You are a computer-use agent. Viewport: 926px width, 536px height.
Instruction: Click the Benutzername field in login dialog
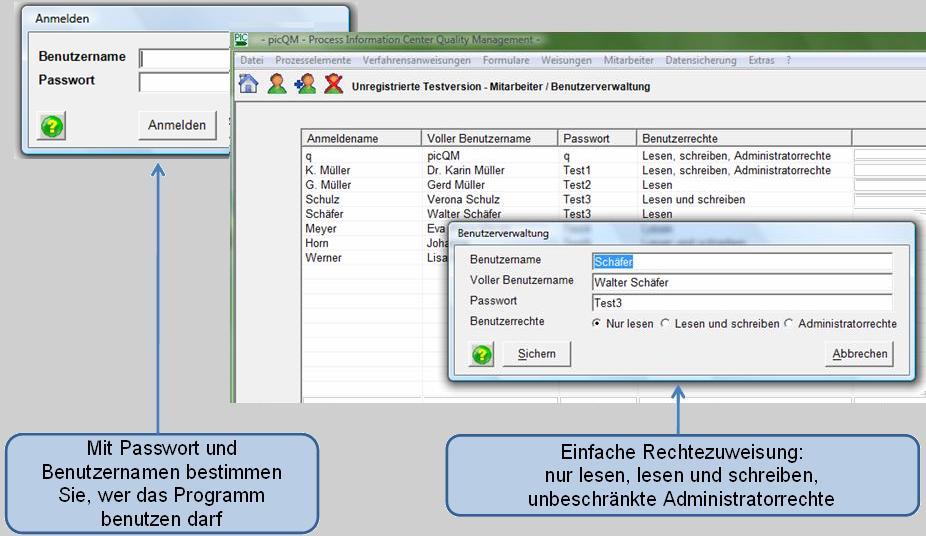pos(185,58)
